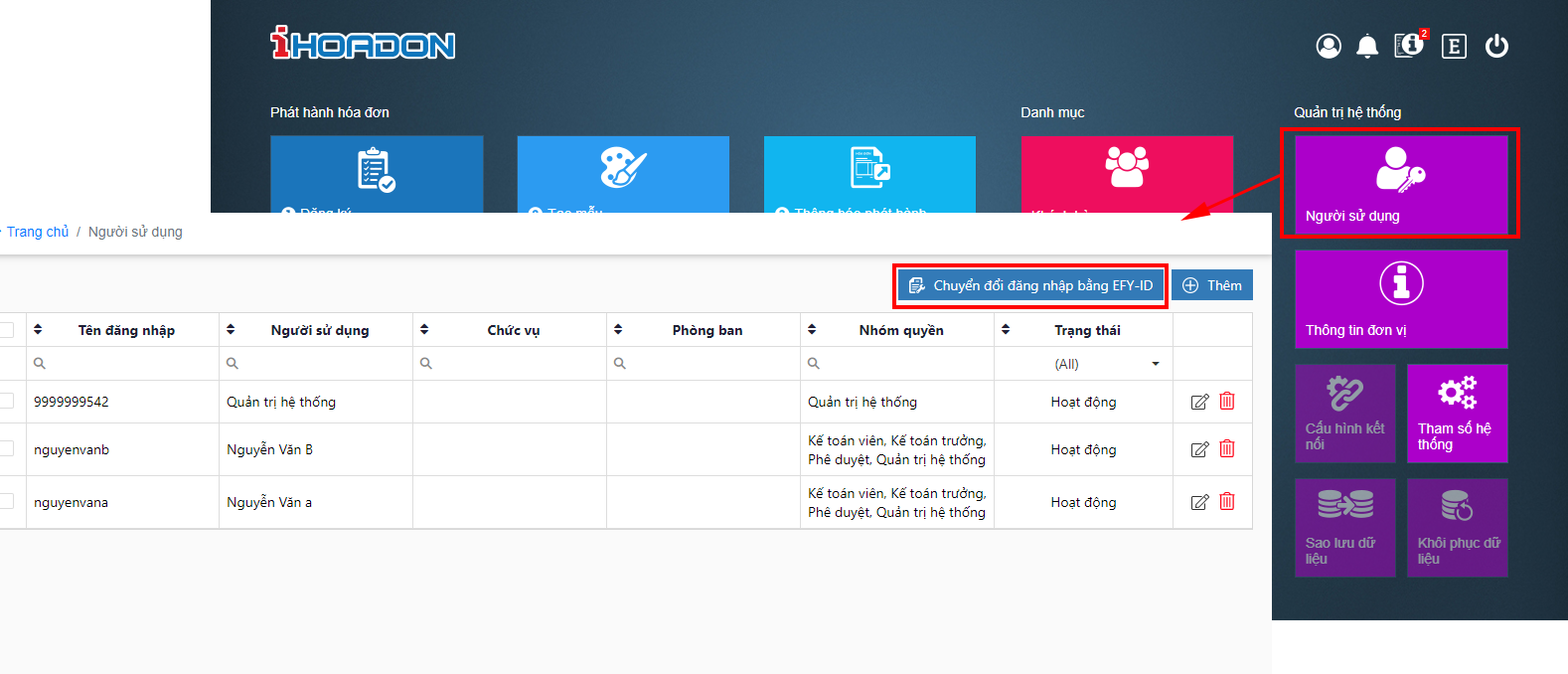
Task: Tick the checkbox for nguyenvanb row
Action: (6, 448)
